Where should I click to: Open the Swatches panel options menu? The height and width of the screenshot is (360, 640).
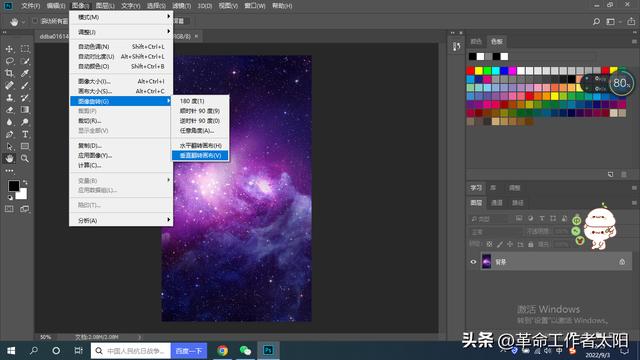[634, 42]
